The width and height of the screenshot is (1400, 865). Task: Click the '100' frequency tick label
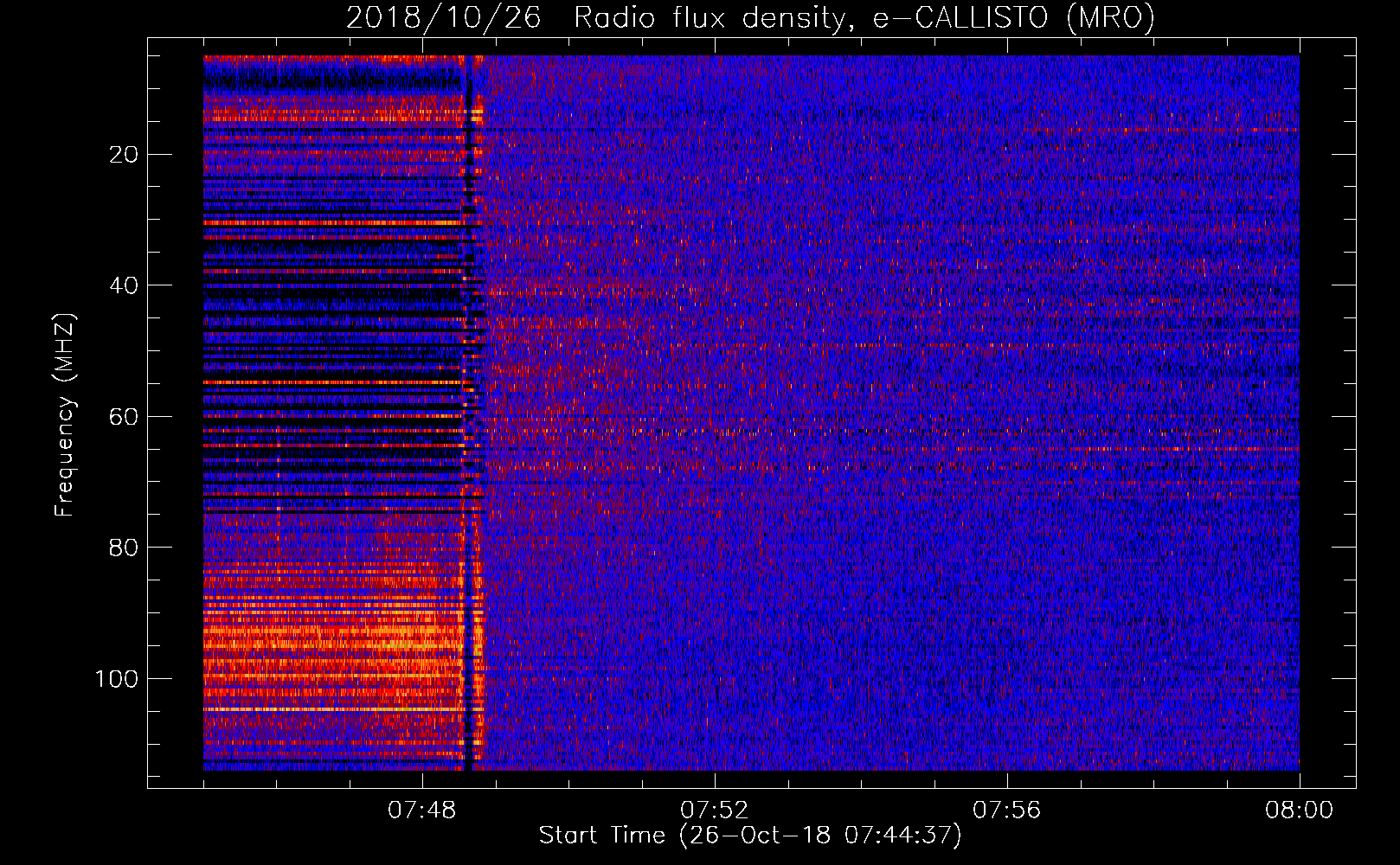click(x=117, y=679)
